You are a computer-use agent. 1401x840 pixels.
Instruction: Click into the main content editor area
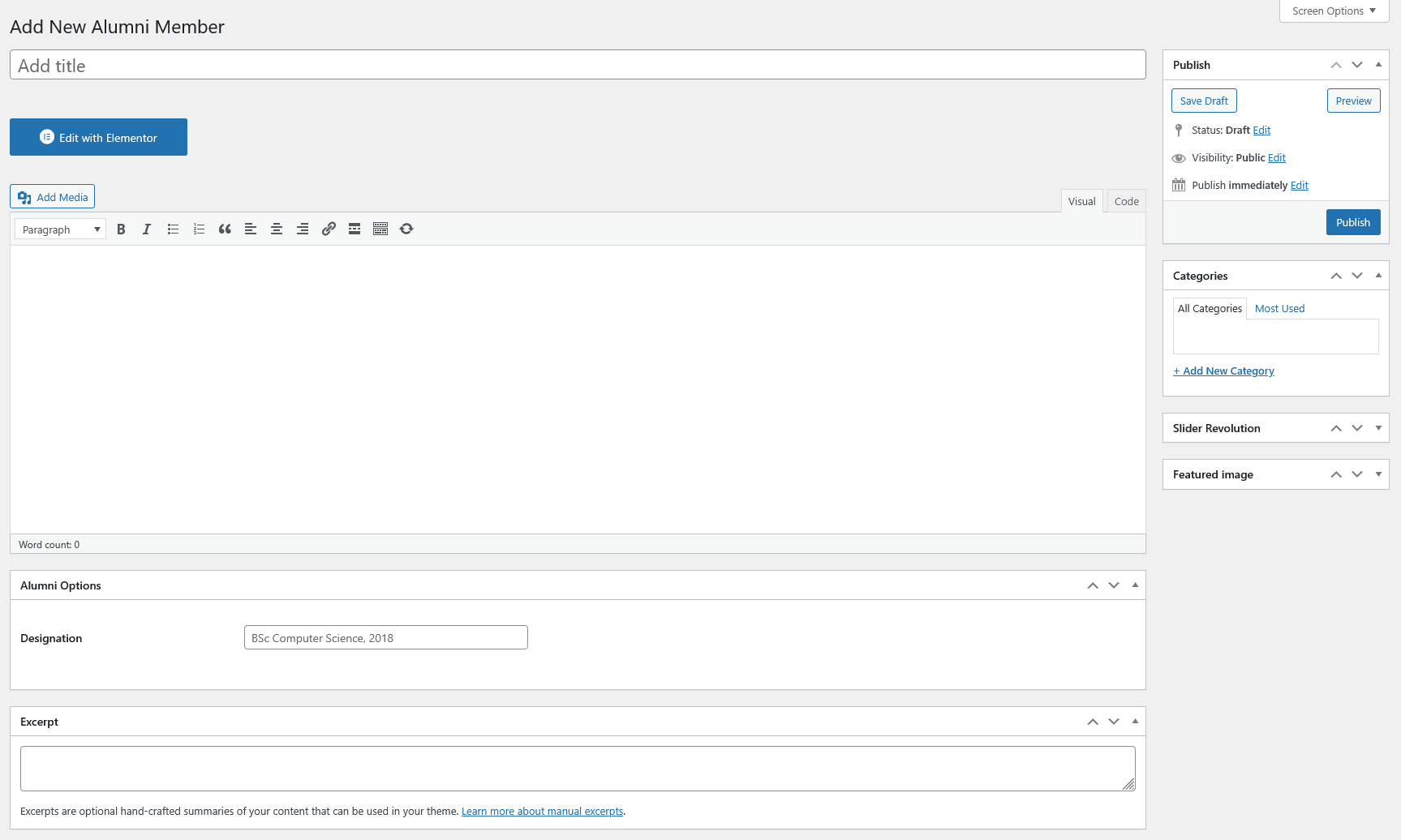tap(578, 389)
